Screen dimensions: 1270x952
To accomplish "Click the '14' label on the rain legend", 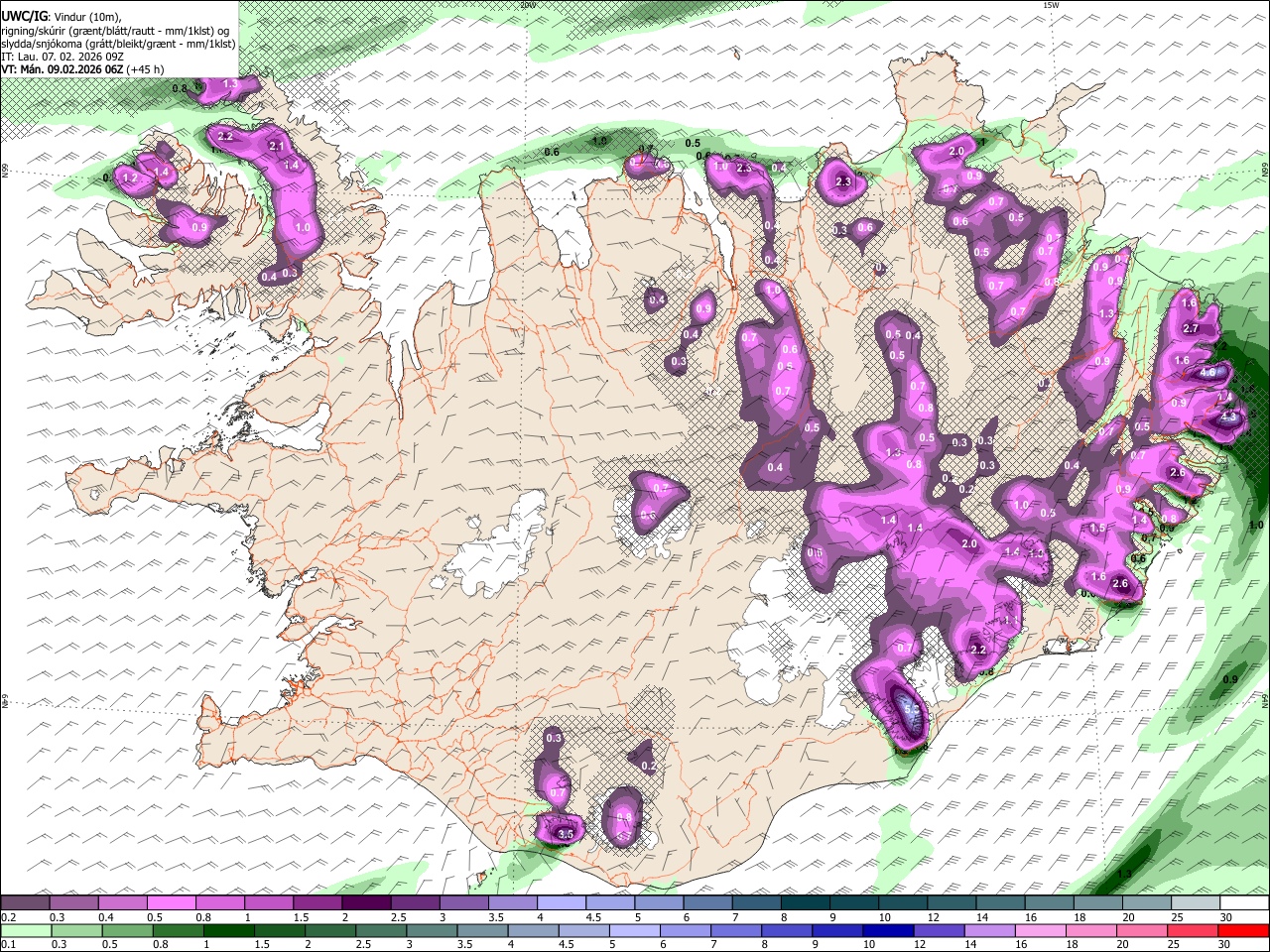I will (x=969, y=944).
